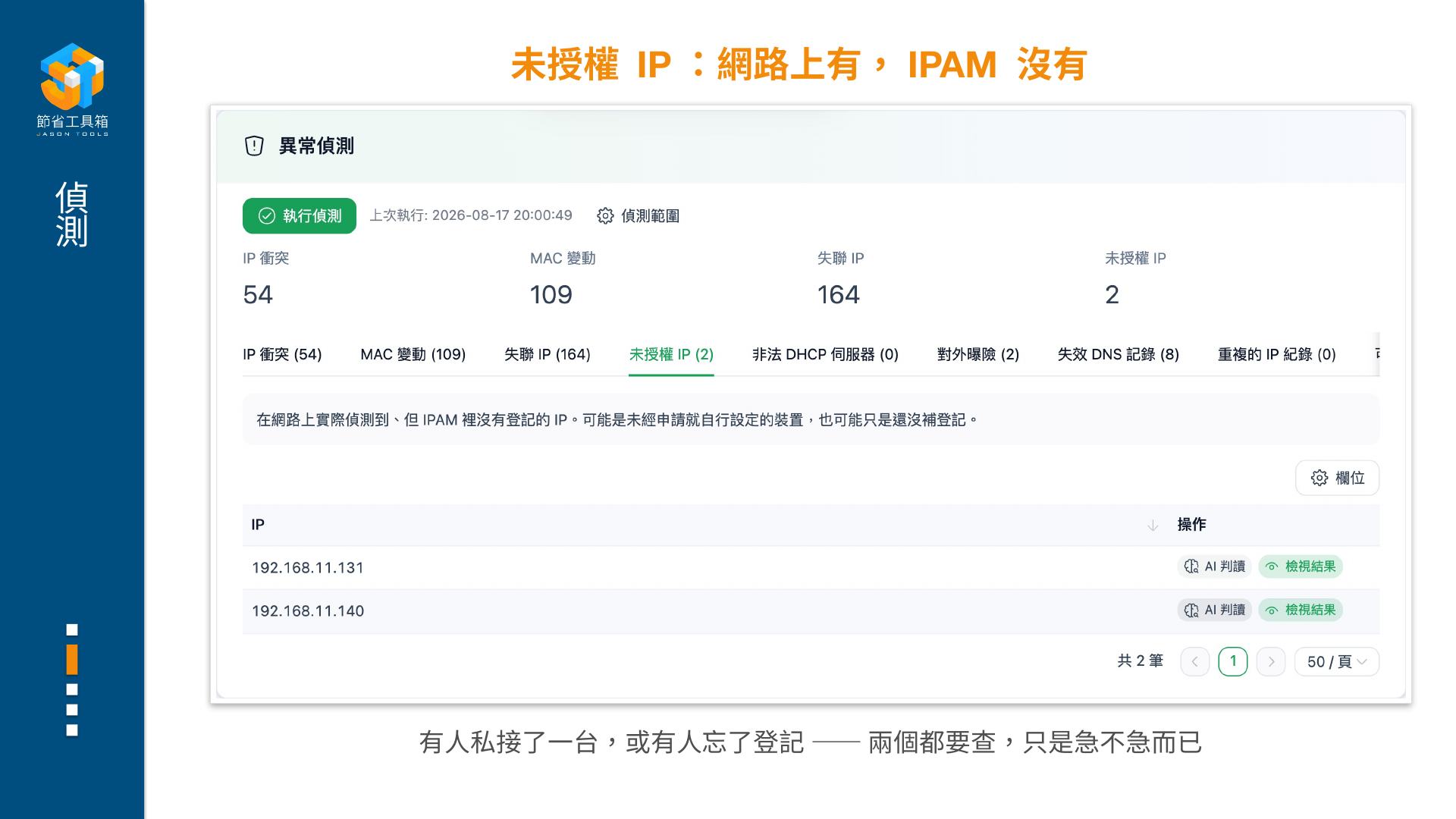
Task: Switch to 失聯 IP (164) tab
Action: coord(547,354)
